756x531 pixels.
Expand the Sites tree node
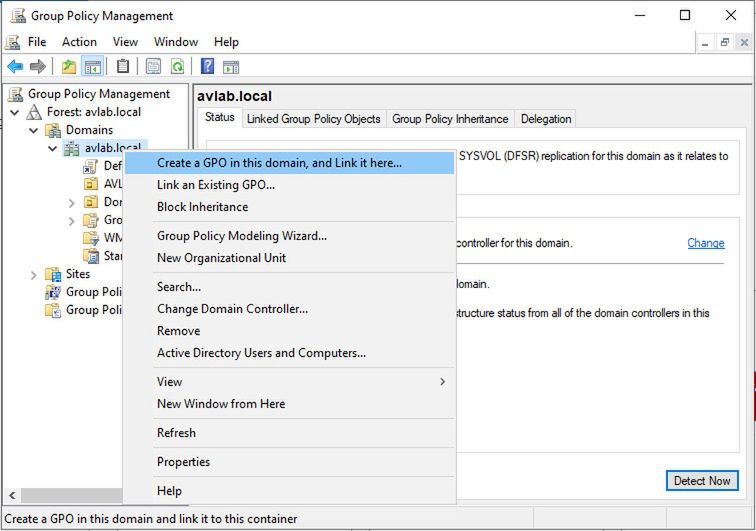33,275
